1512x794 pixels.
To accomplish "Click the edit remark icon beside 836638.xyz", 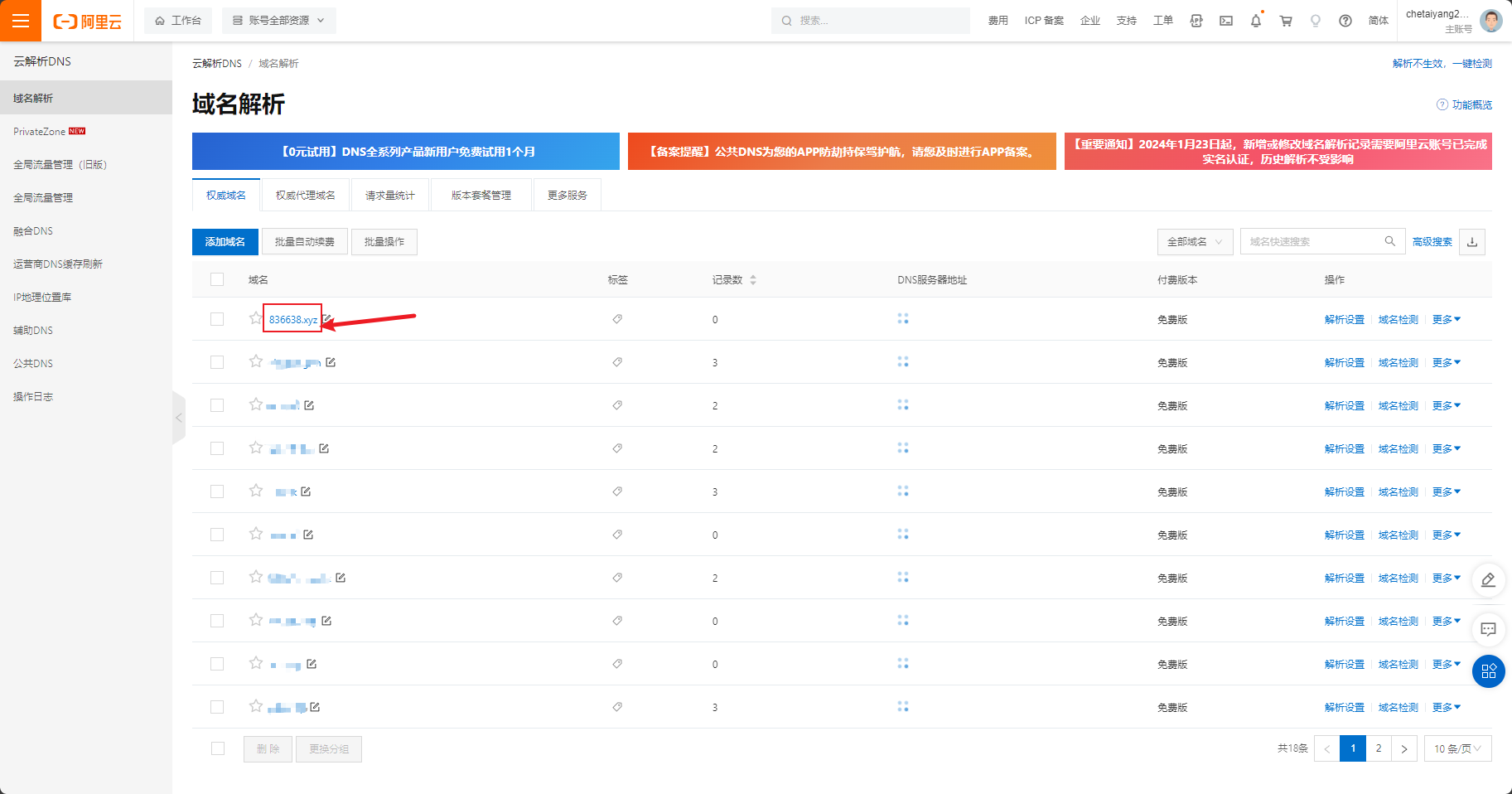I will tap(328, 318).
